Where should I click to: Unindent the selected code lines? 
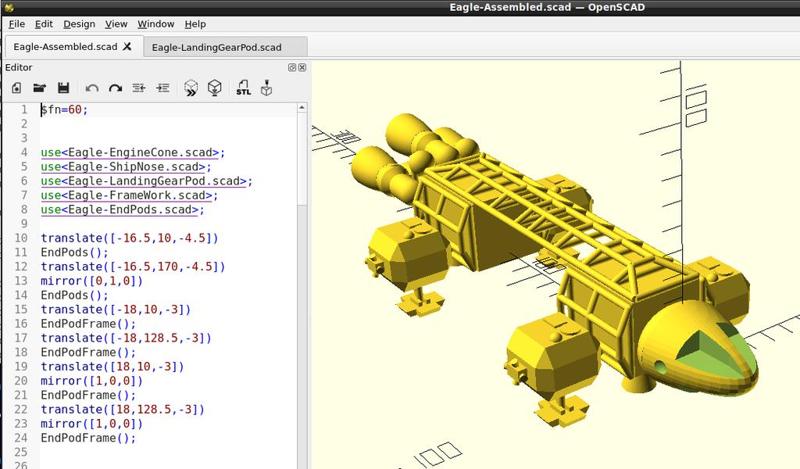click(x=139, y=89)
